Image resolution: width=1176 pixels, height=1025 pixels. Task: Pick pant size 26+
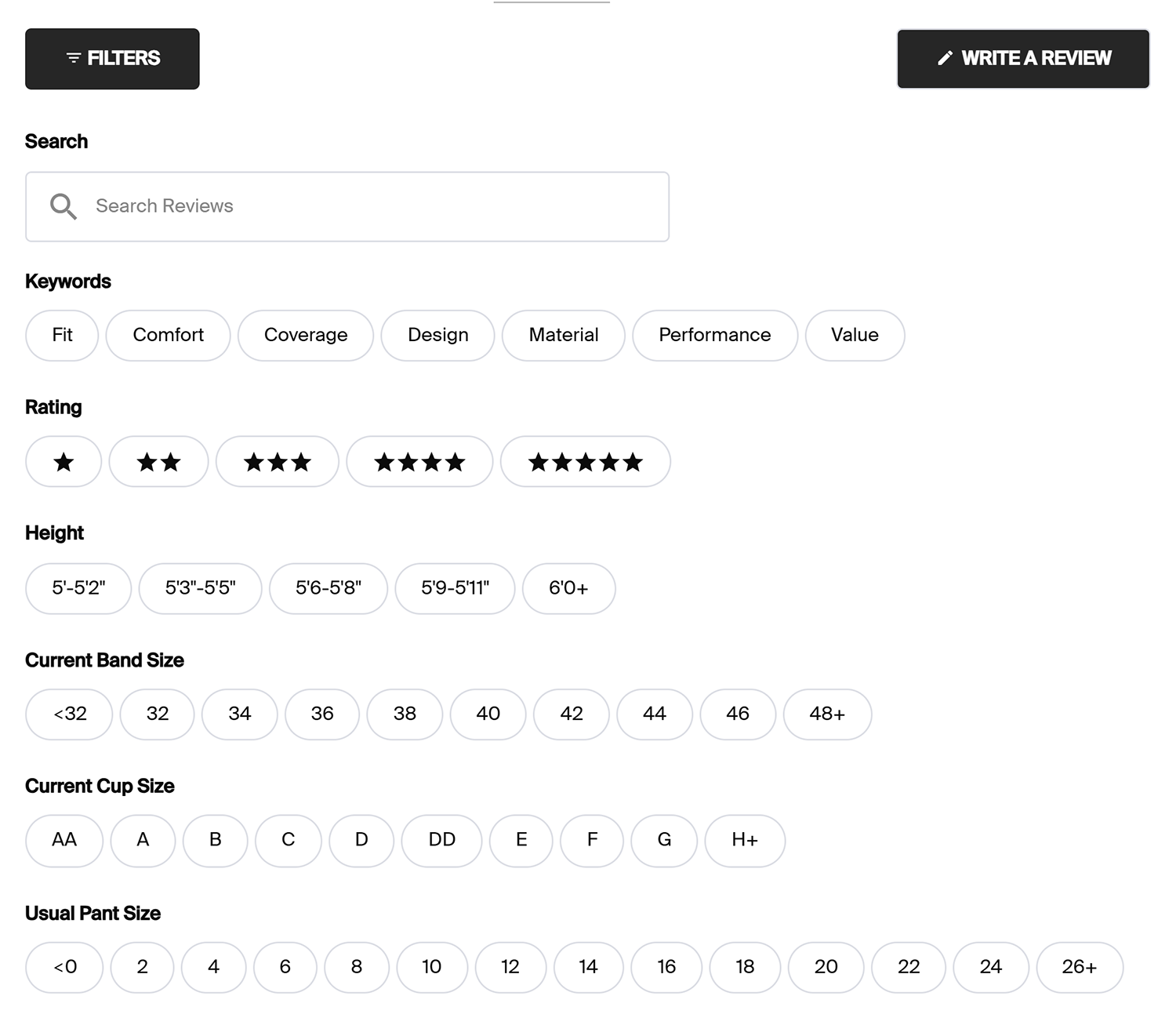1080,968
